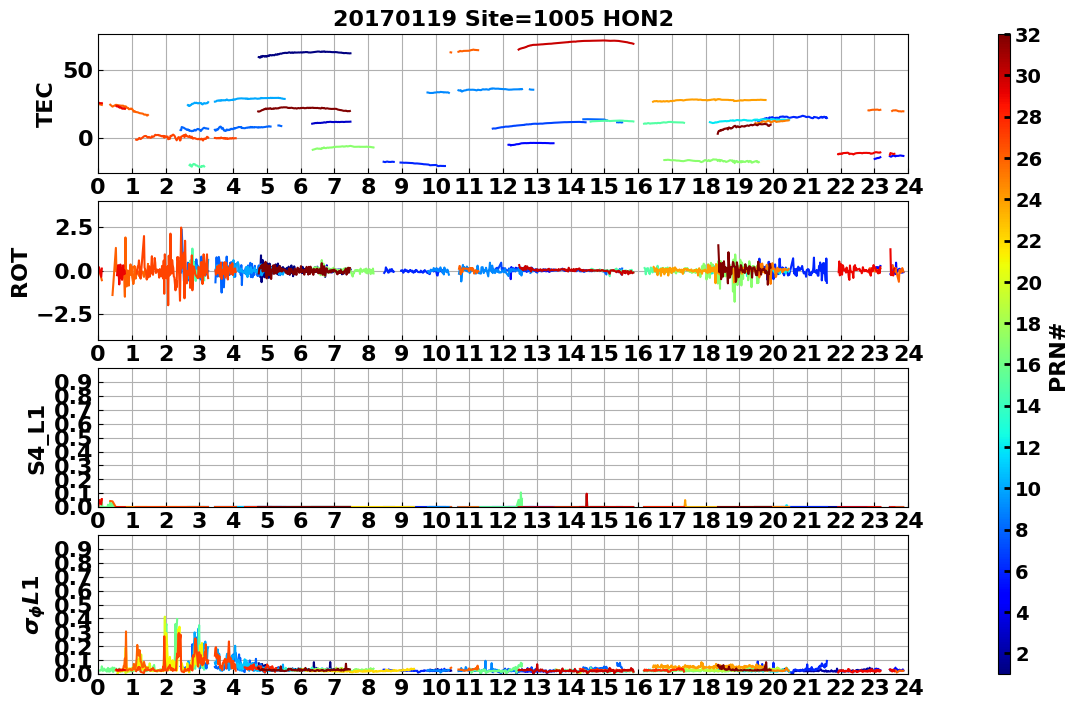Viewport: 1077px width, 709px height.
Task: Click the plot title '20170119 Site=1005 HON2'
Action: pos(503,19)
